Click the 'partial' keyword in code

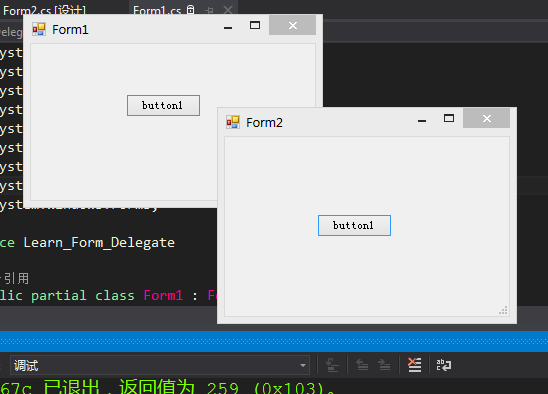pyautogui.click(x=58, y=296)
